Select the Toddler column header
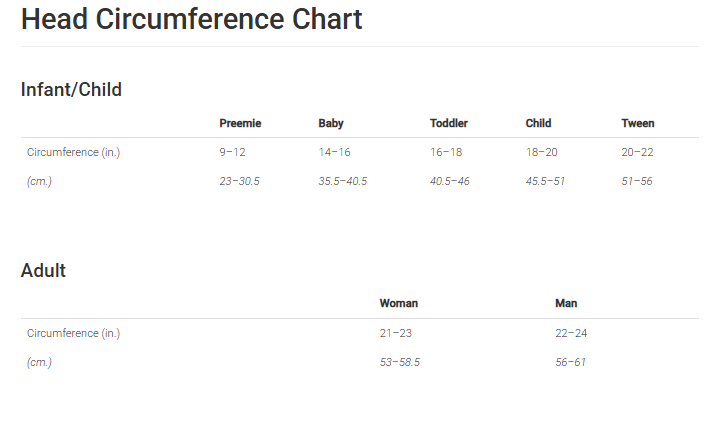Viewport: 715px width, 440px height. click(449, 124)
